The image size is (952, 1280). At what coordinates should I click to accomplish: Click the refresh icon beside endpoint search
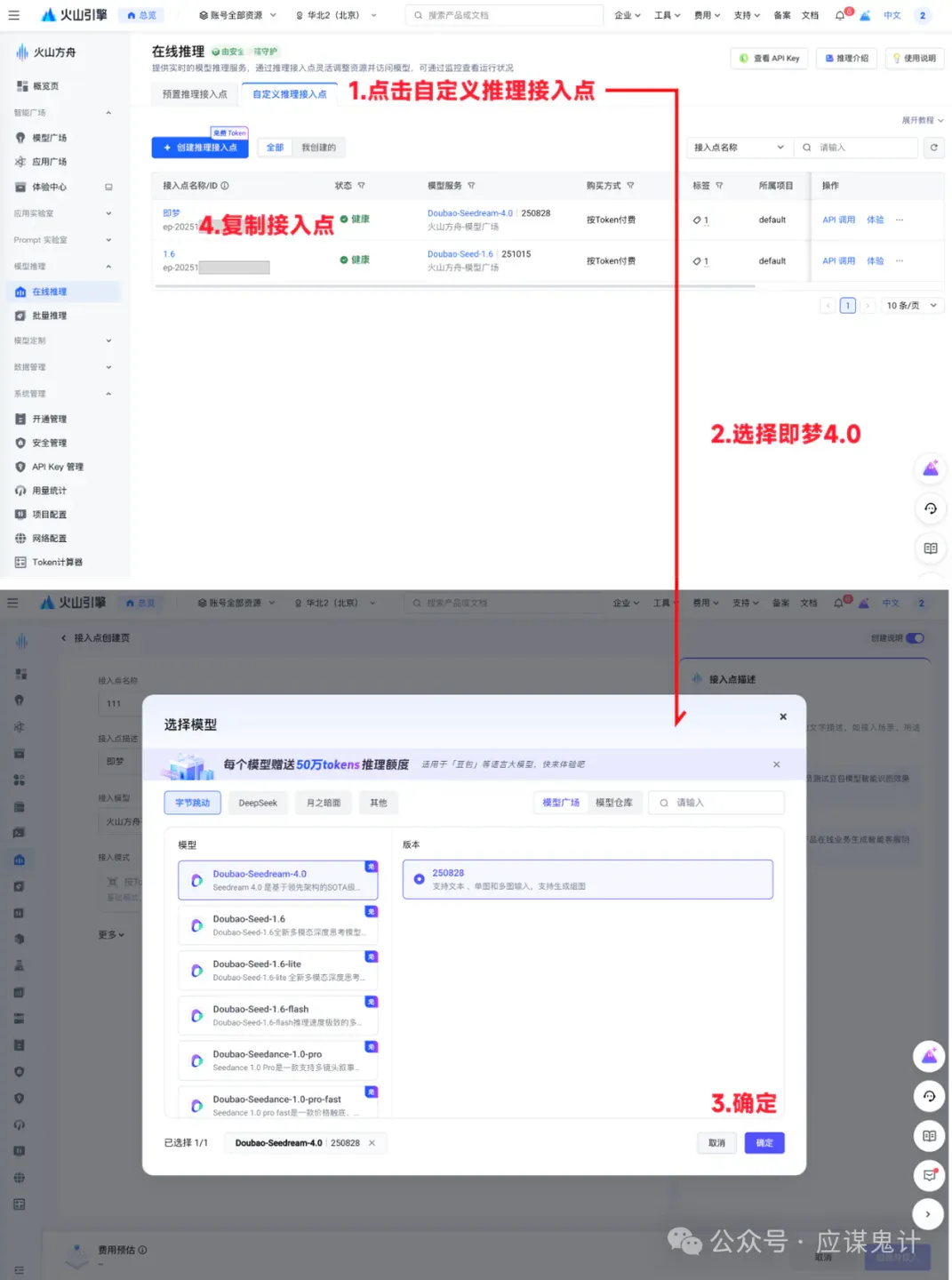933,148
